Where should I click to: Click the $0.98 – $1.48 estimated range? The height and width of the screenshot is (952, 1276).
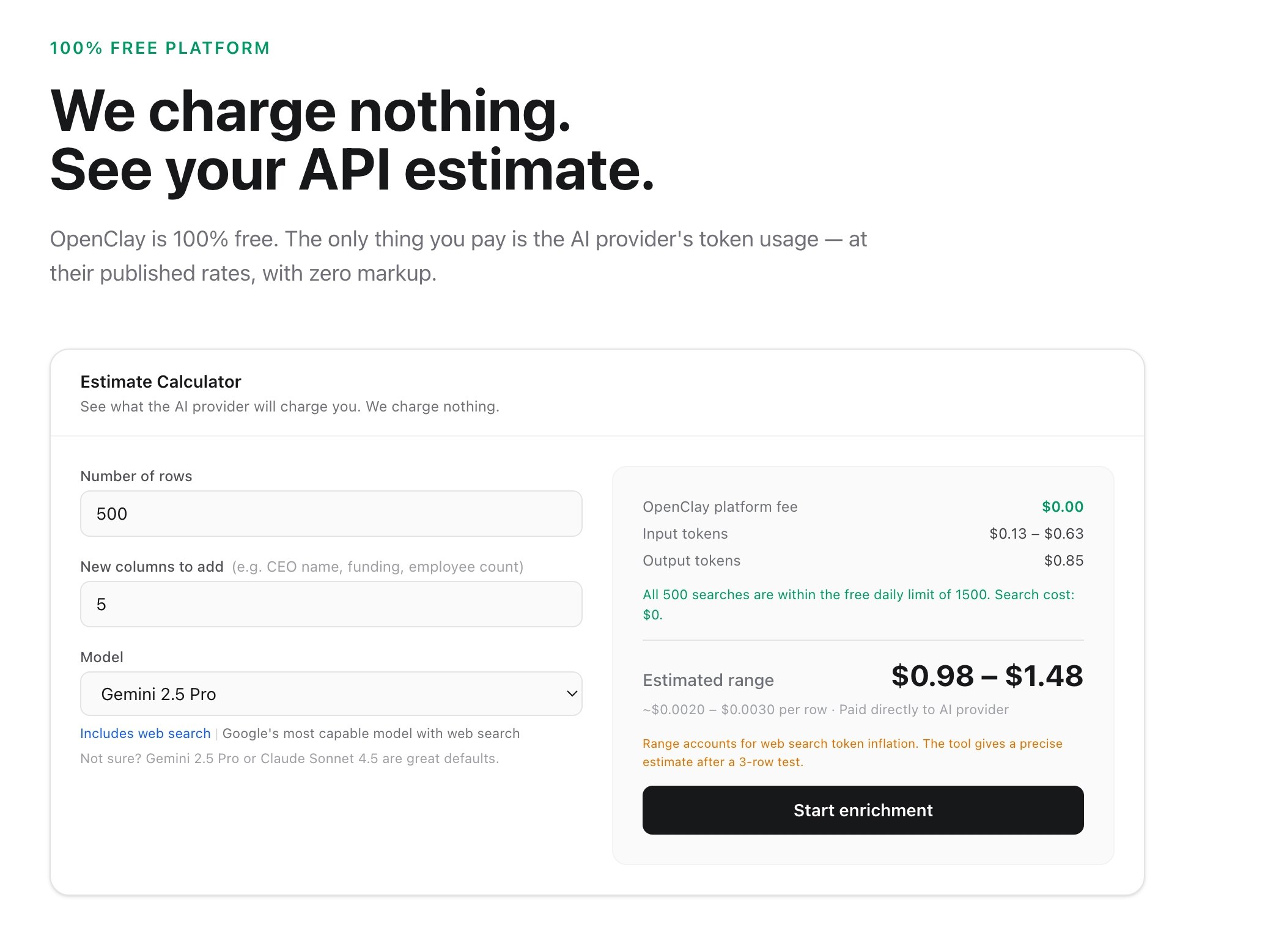pos(986,676)
